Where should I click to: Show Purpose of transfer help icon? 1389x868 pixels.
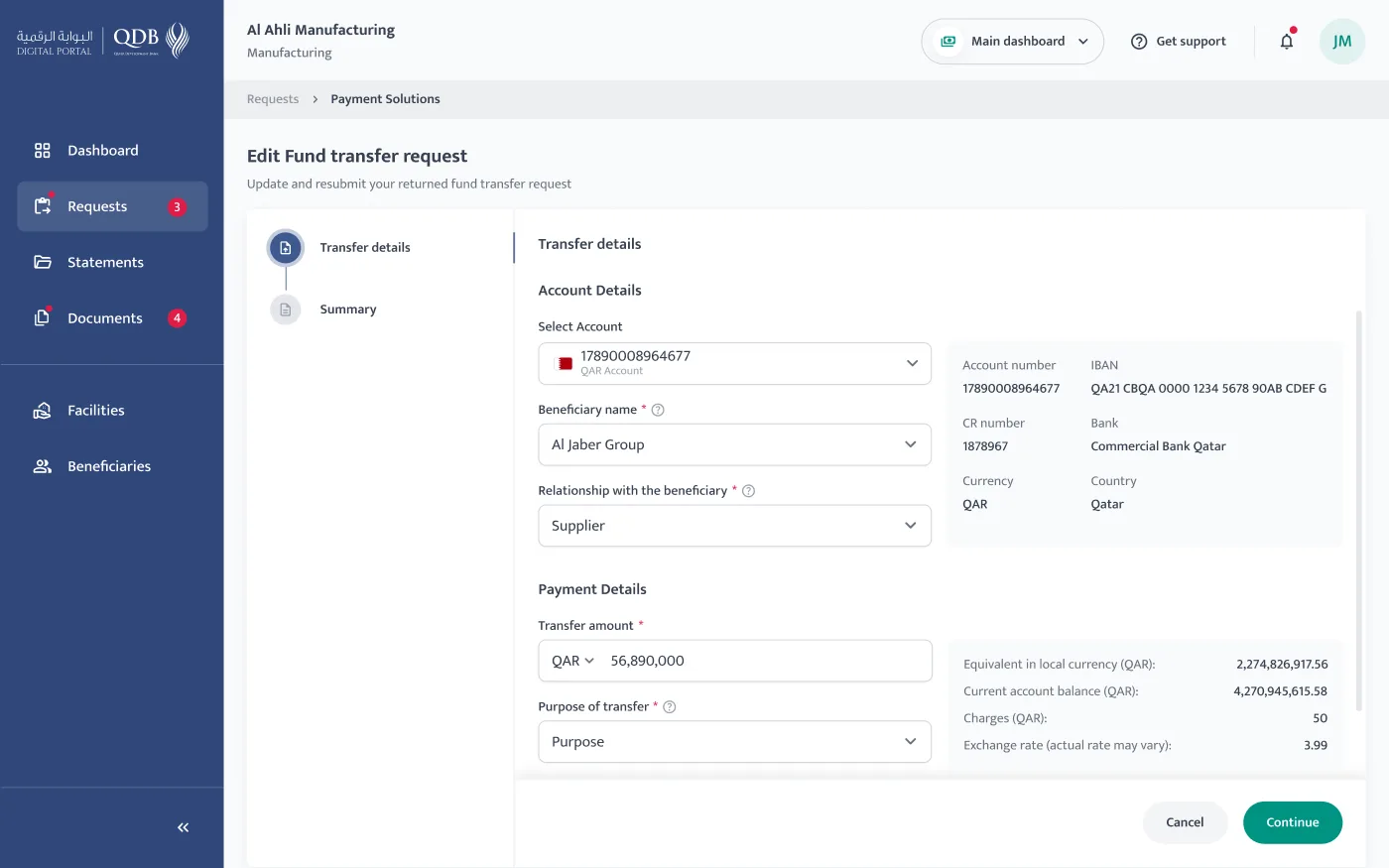pyautogui.click(x=670, y=707)
